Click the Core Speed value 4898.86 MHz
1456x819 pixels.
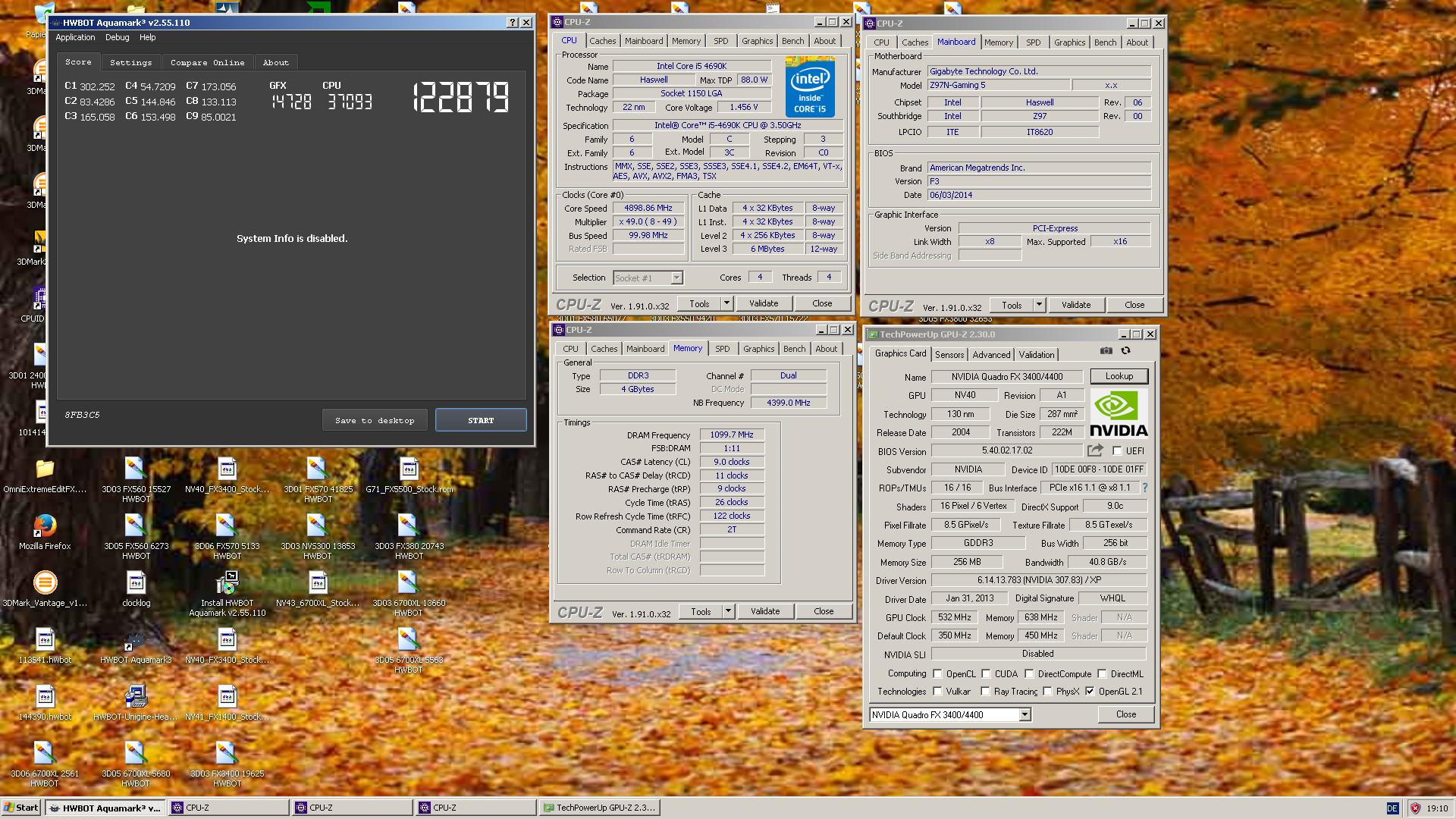tap(648, 208)
